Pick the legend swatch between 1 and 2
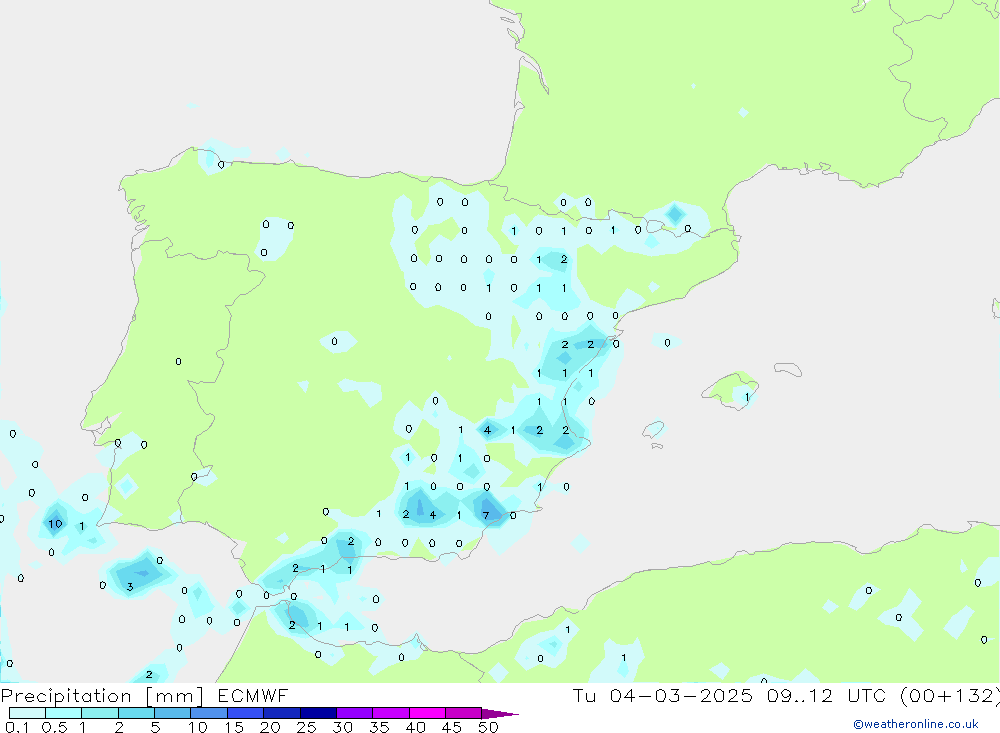This screenshot has height=733, width=1000. coord(100,713)
